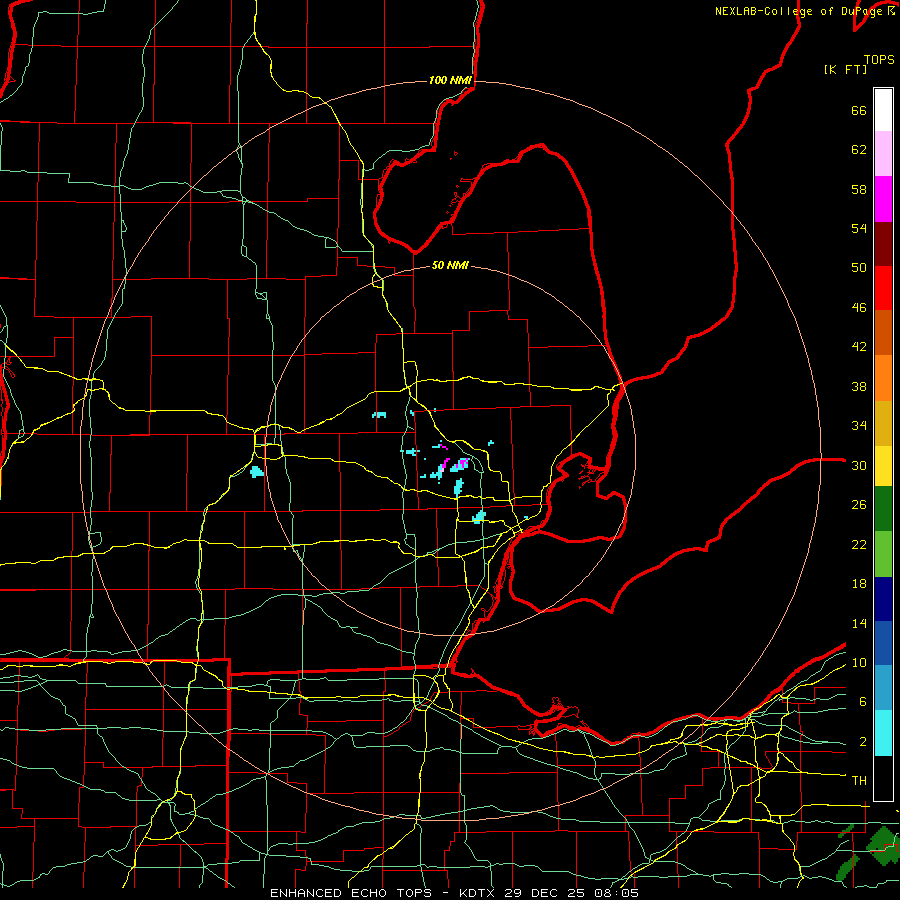Click the "TH" threshold legend label
Image resolution: width=900 pixels, height=900 pixels.
point(859,781)
